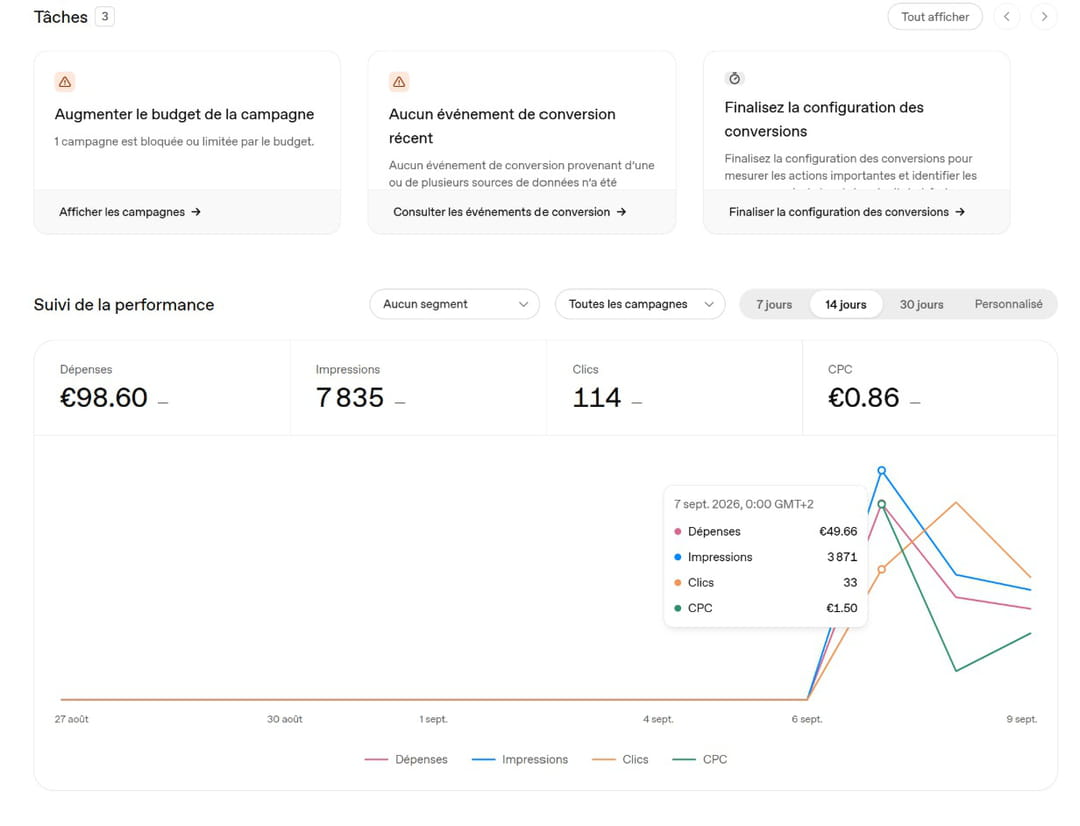Toggle Clics series in chart legend
Image resolution: width=1080 pixels, height=826 pixels.
620,759
